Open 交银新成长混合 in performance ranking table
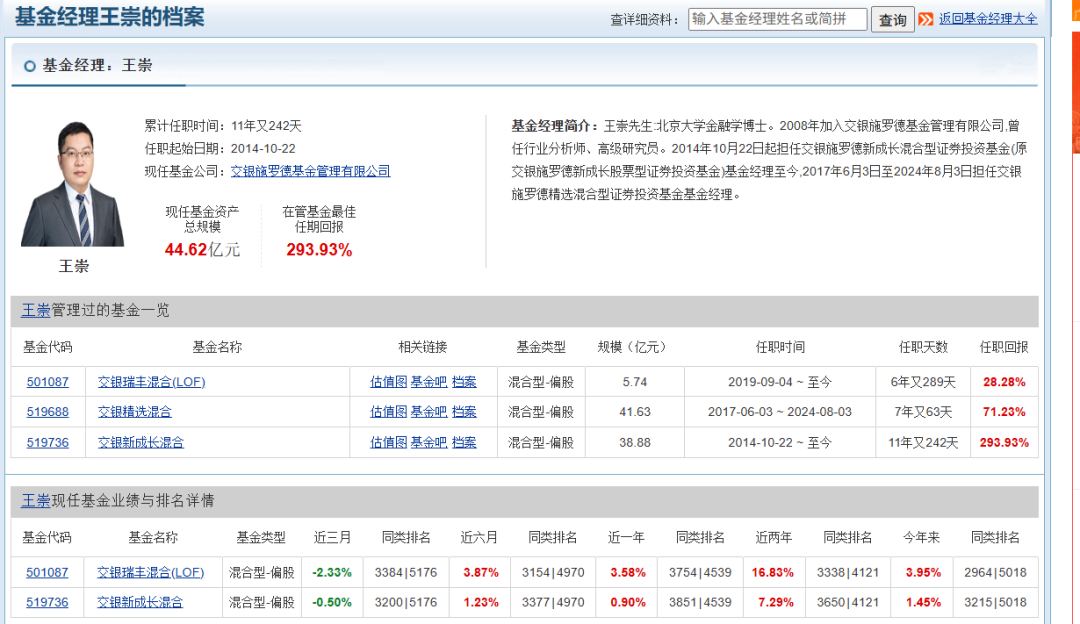1080x624 pixels. [140, 602]
